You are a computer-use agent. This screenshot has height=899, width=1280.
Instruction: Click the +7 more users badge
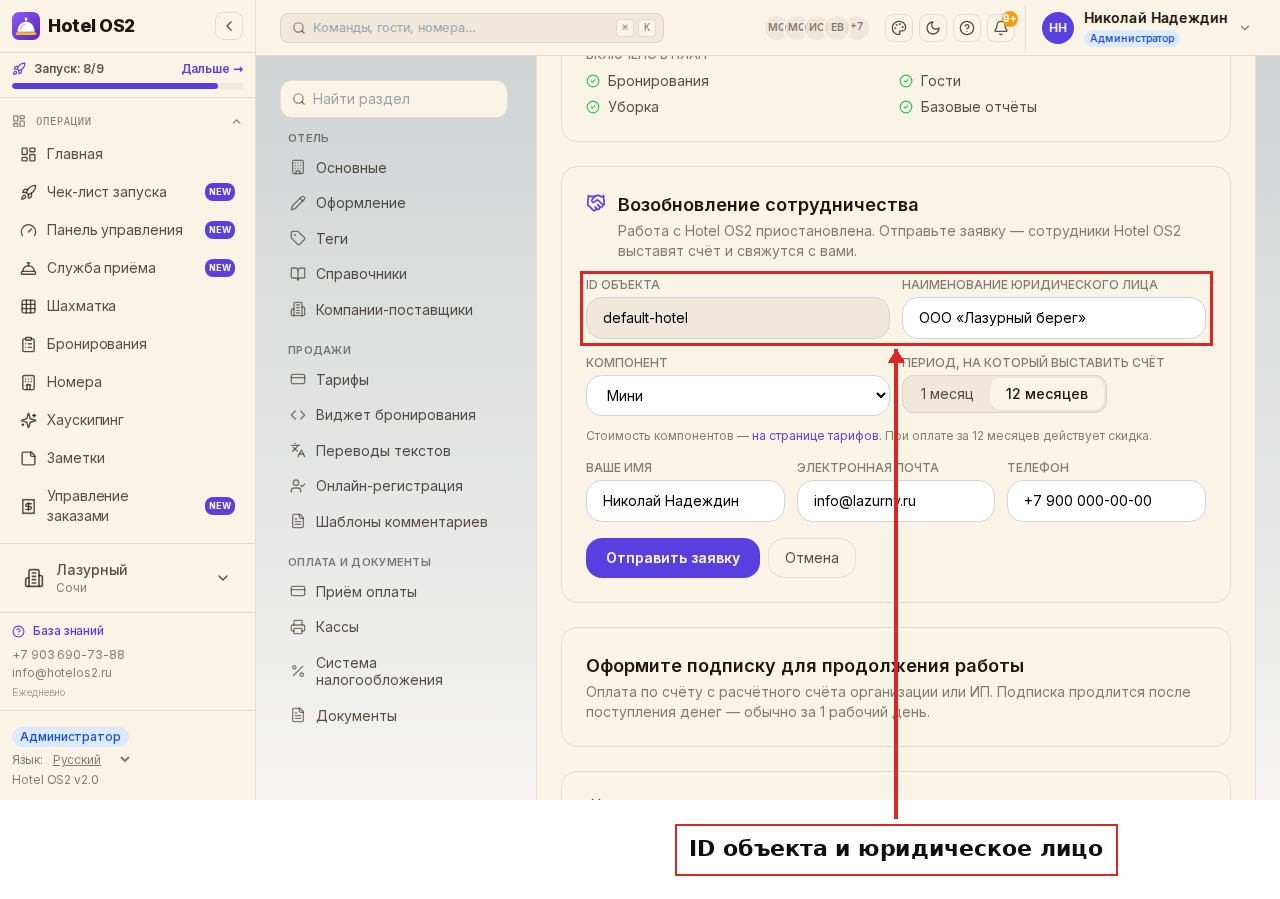[x=857, y=27]
